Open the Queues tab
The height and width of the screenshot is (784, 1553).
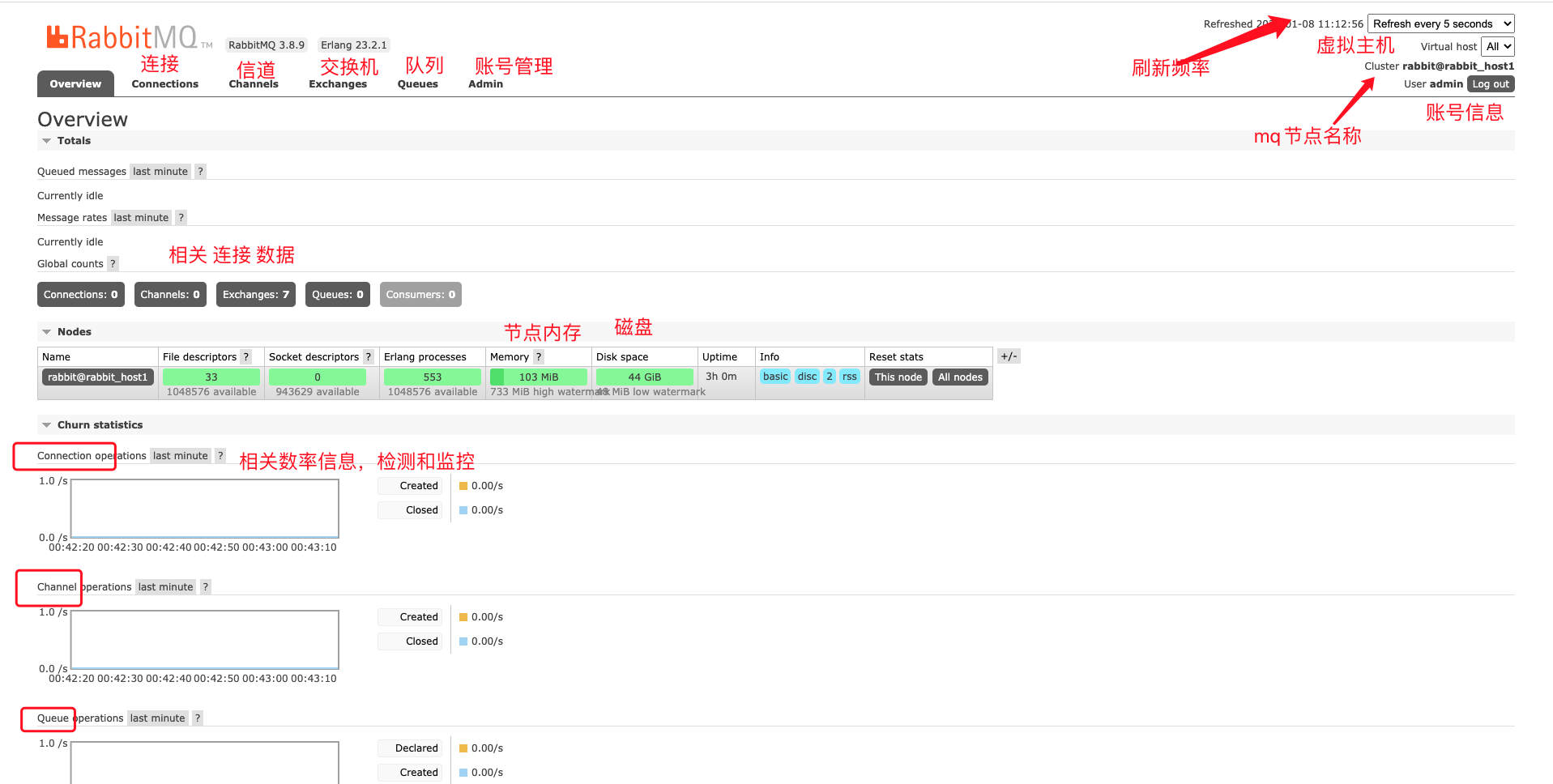pyautogui.click(x=418, y=83)
